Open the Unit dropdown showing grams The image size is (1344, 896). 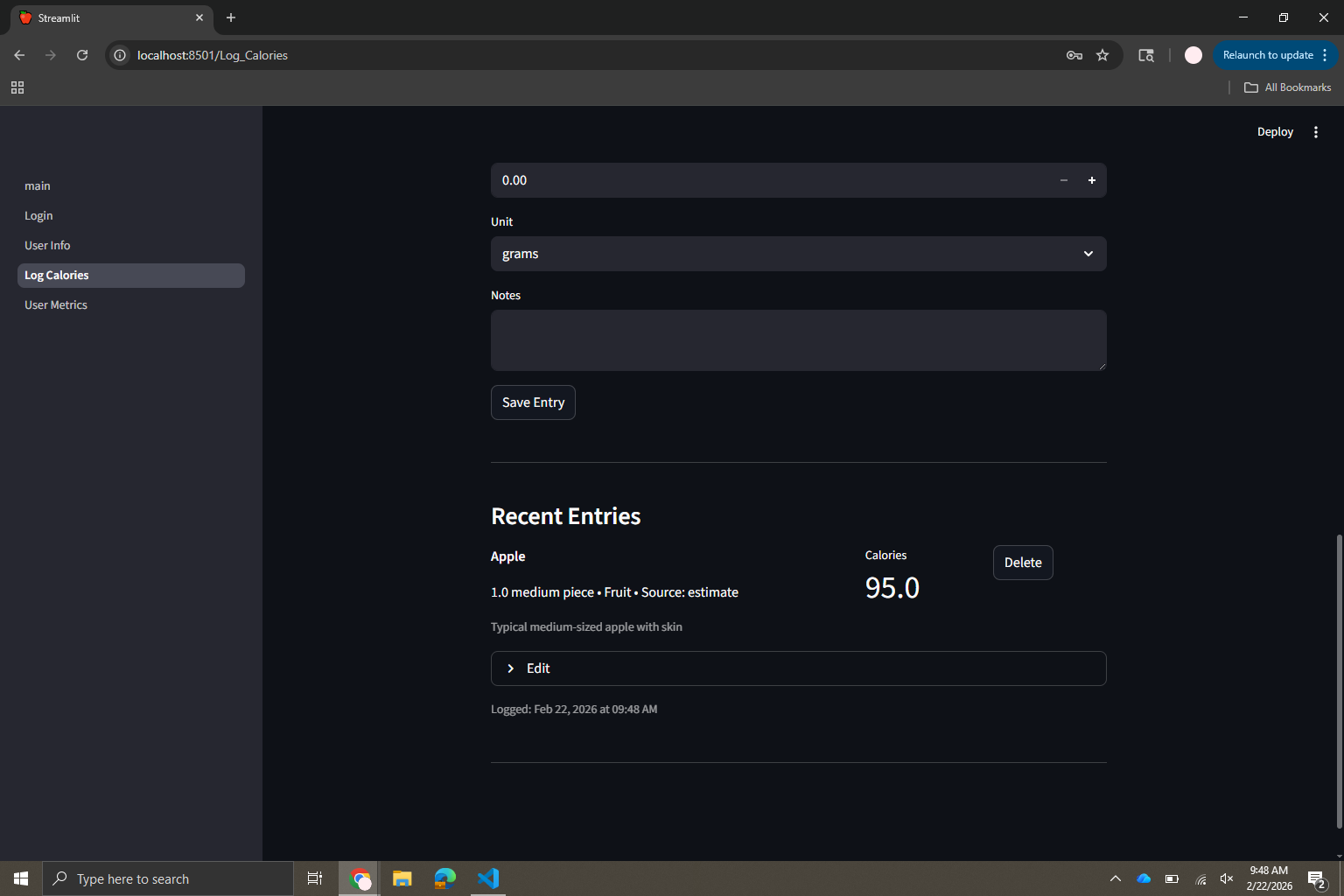(798, 254)
